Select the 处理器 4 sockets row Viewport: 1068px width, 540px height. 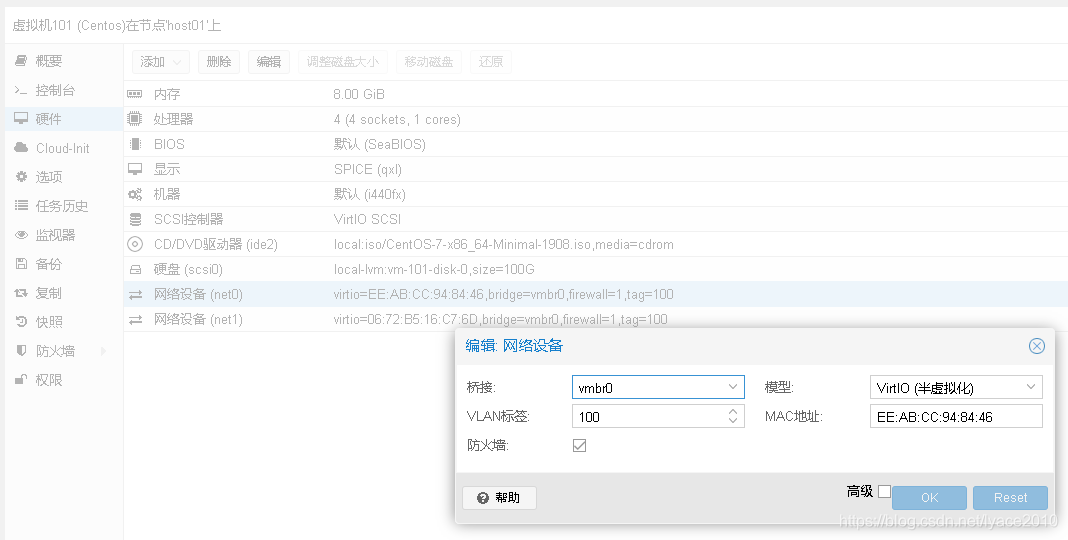coord(596,119)
